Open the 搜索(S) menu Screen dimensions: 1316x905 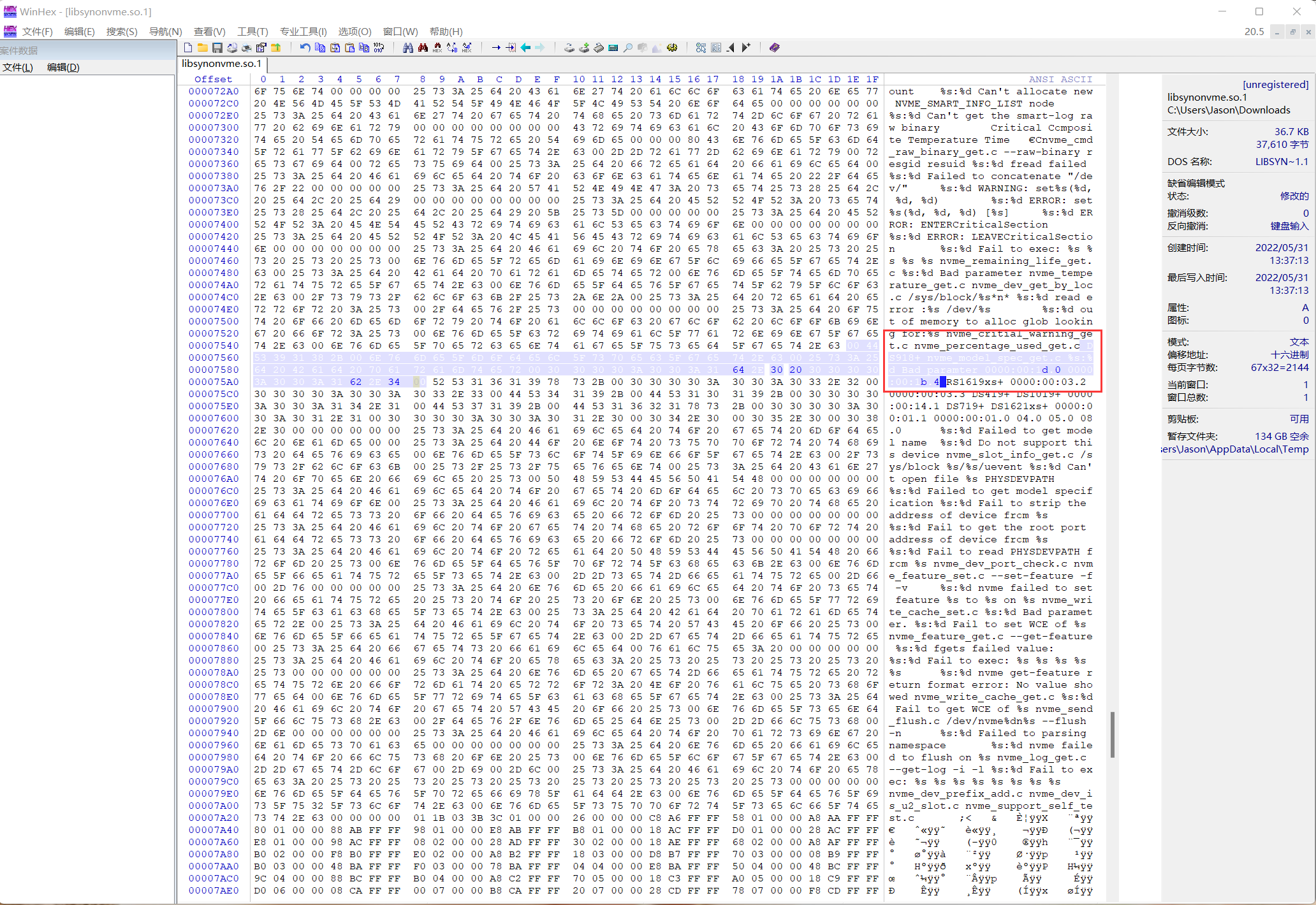[x=121, y=31]
